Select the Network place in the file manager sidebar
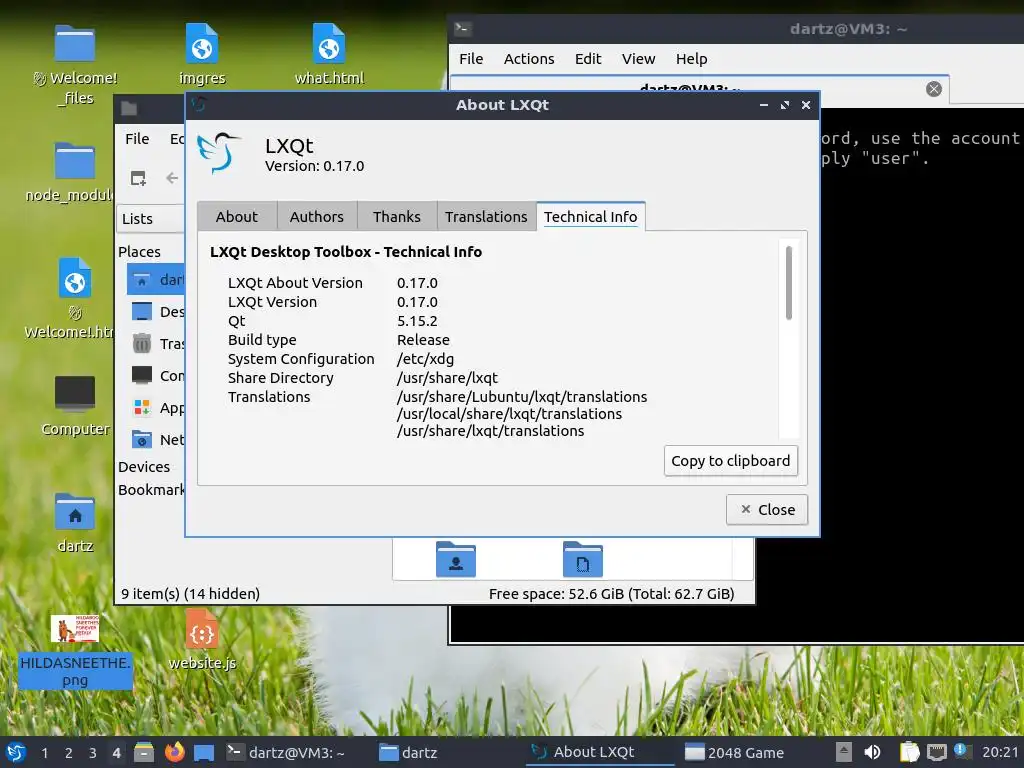Image resolution: width=1024 pixels, height=768 pixels. point(157,440)
